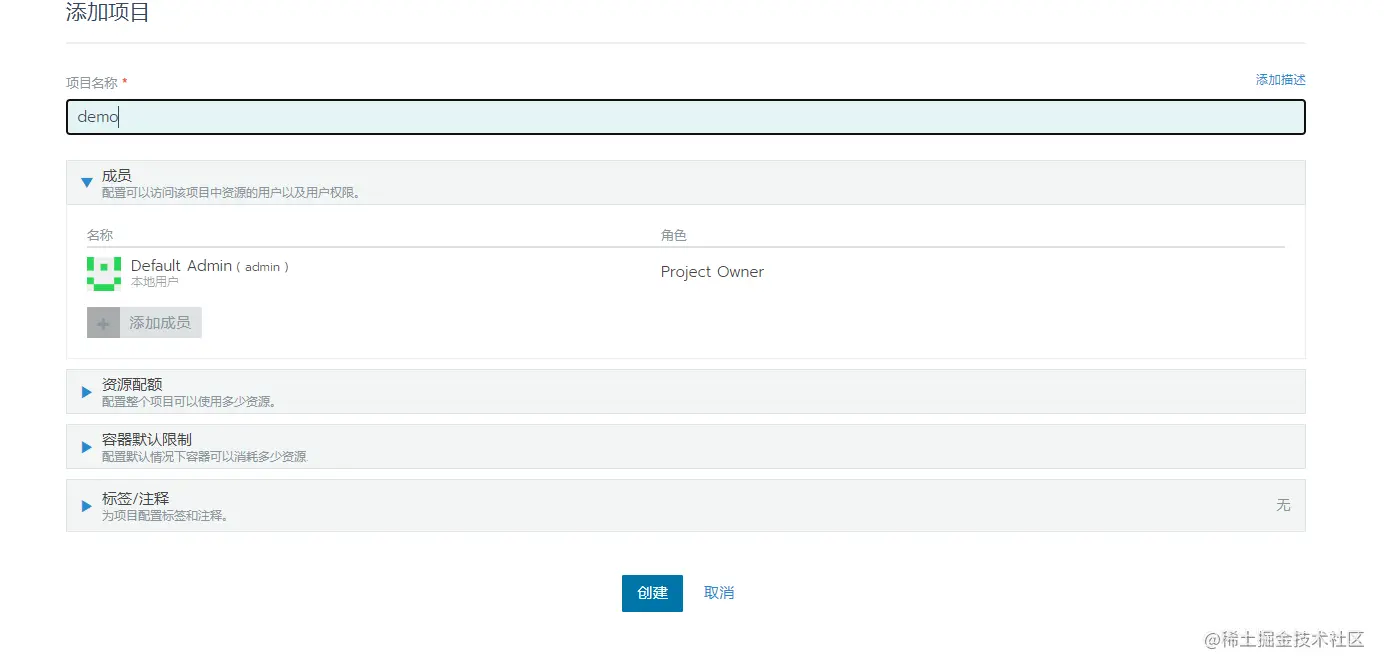Click the 添加项目 page heading

[108, 13]
